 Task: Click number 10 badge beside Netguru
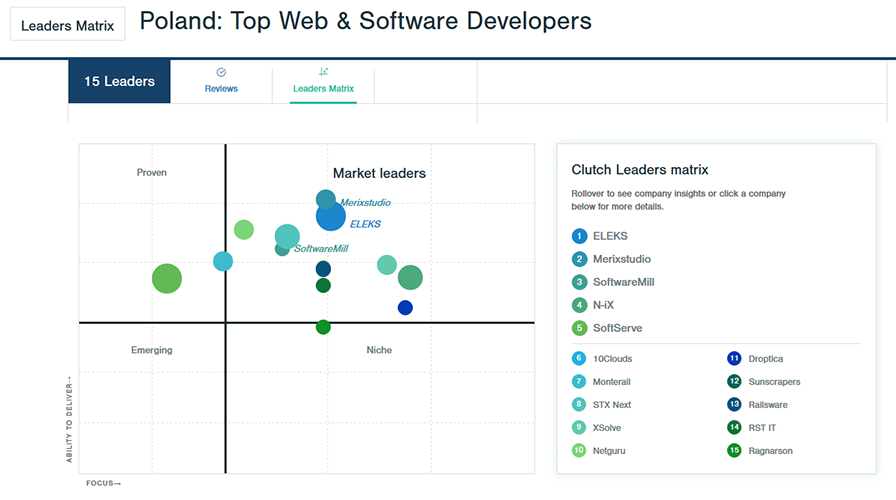(x=579, y=450)
